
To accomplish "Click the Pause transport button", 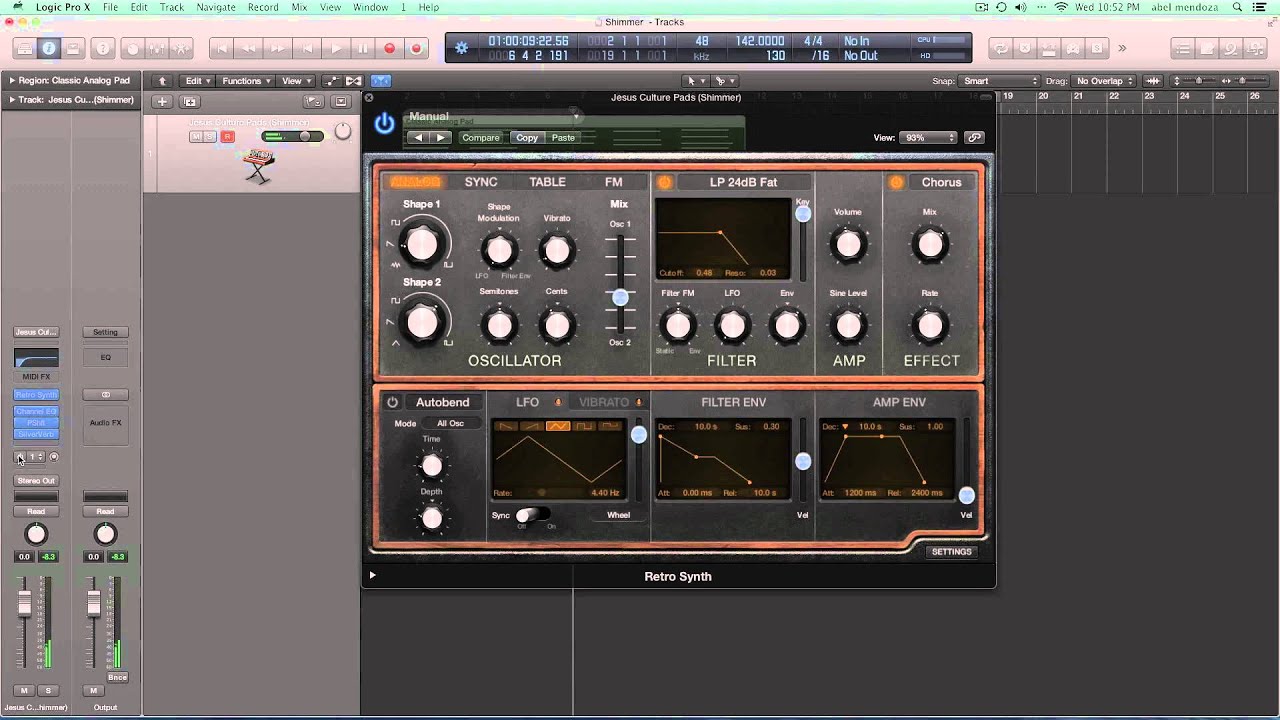I will [x=362, y=48].
